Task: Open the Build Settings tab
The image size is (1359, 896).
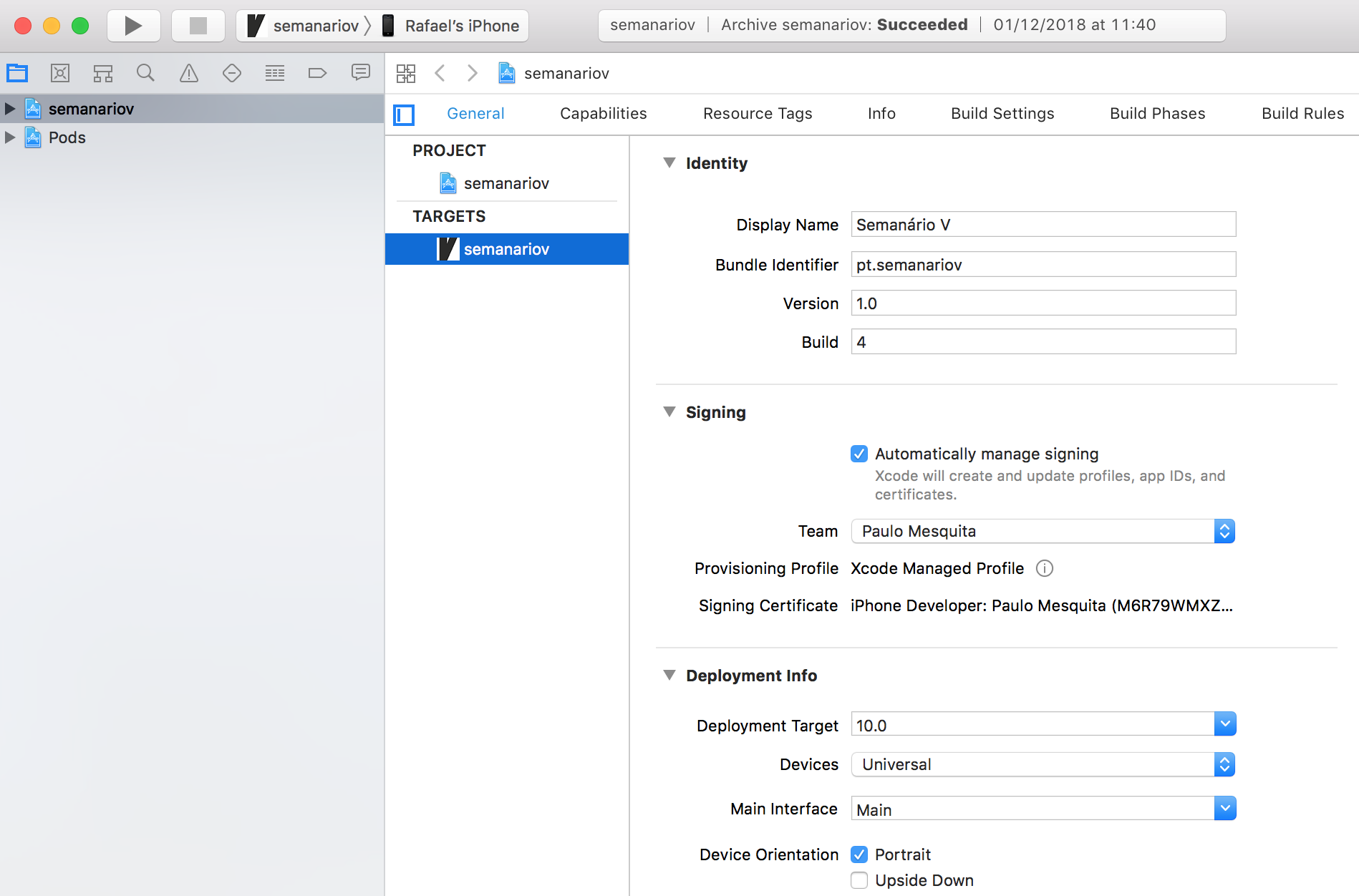Action: (1002, 114)
